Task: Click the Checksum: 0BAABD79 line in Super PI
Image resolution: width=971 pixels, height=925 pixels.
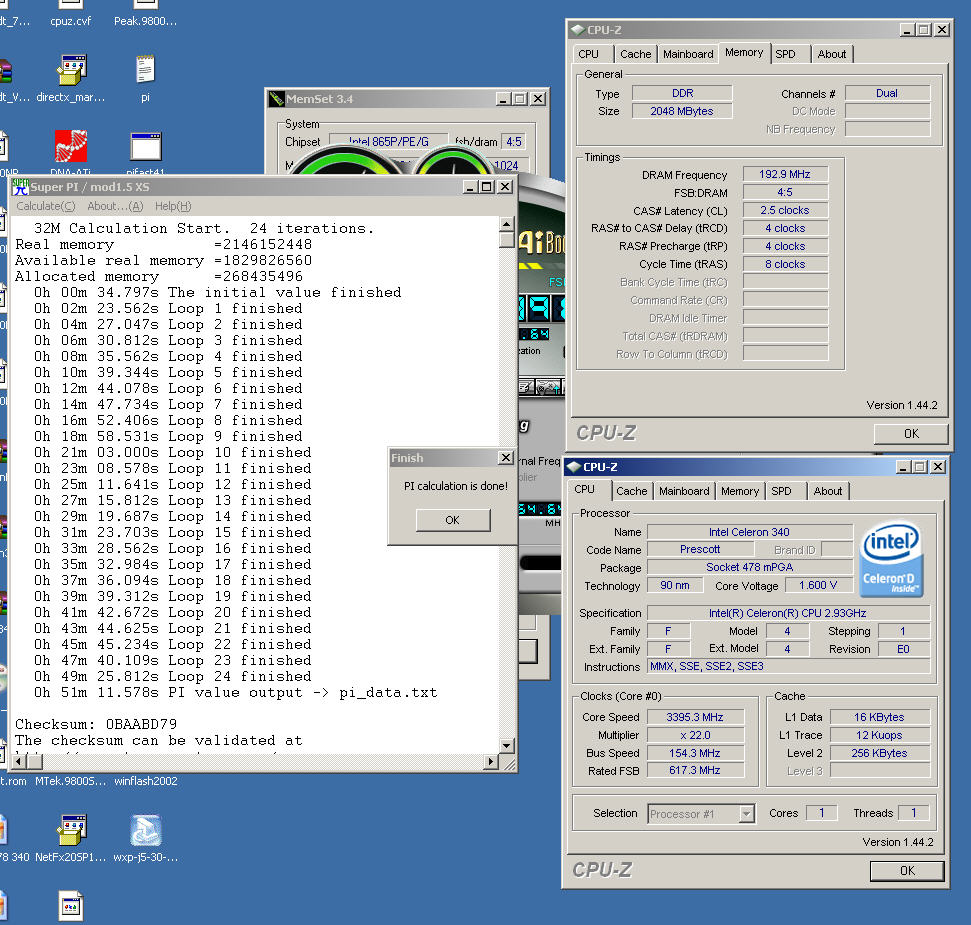Action: pos(96,724)
